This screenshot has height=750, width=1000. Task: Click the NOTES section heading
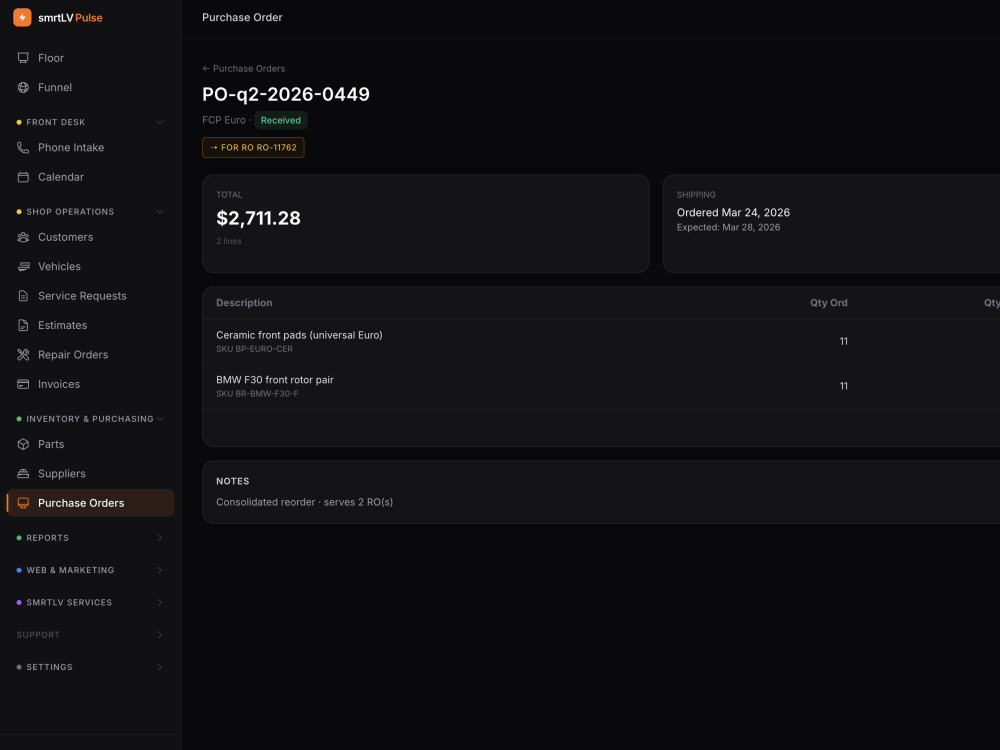point(233,482)
